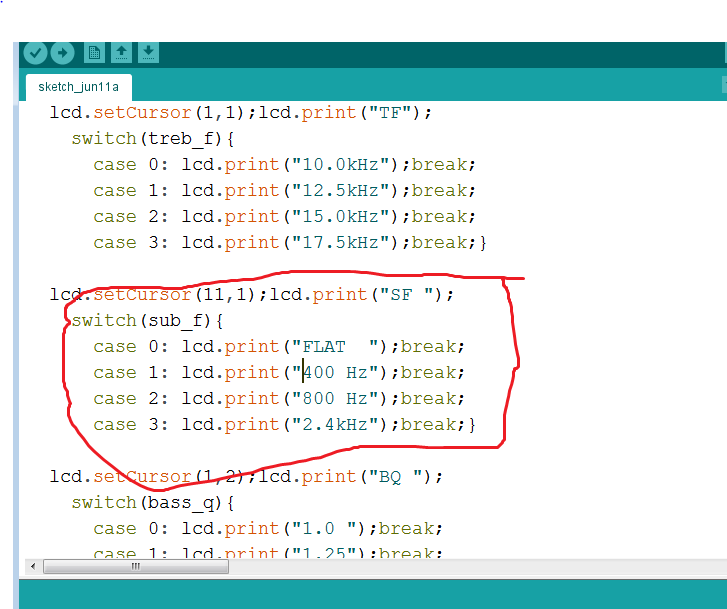This screenshot has width=727, height=609.
Task: Click the "400 Hz" string
Action: click(335, 372)
